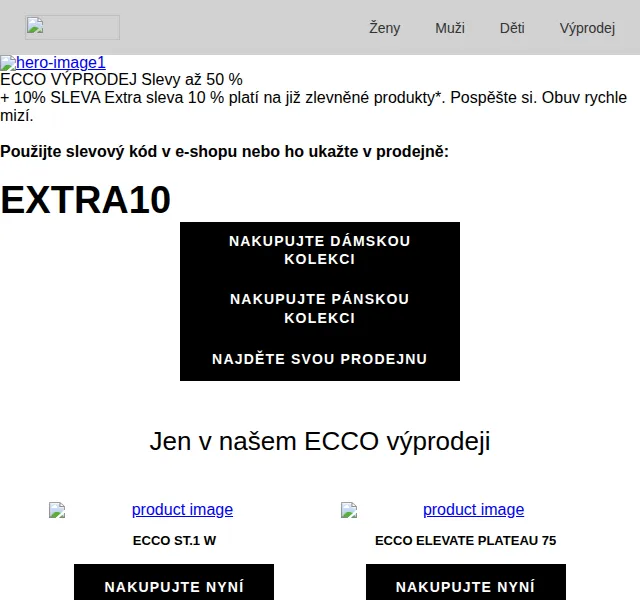The height and width of the screenshot is (600, 640).
Task: Click text ECCO VÝPRODEJ Slevy až 50 %
Action: click(x=121, y=80)
